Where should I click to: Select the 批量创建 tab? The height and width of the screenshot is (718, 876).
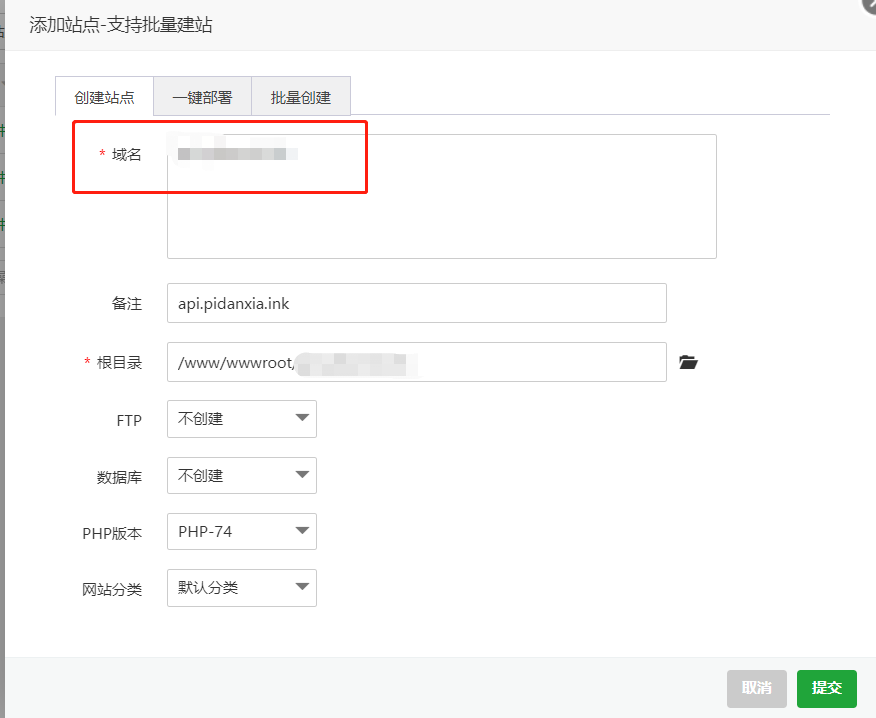(x=300, y=98)
